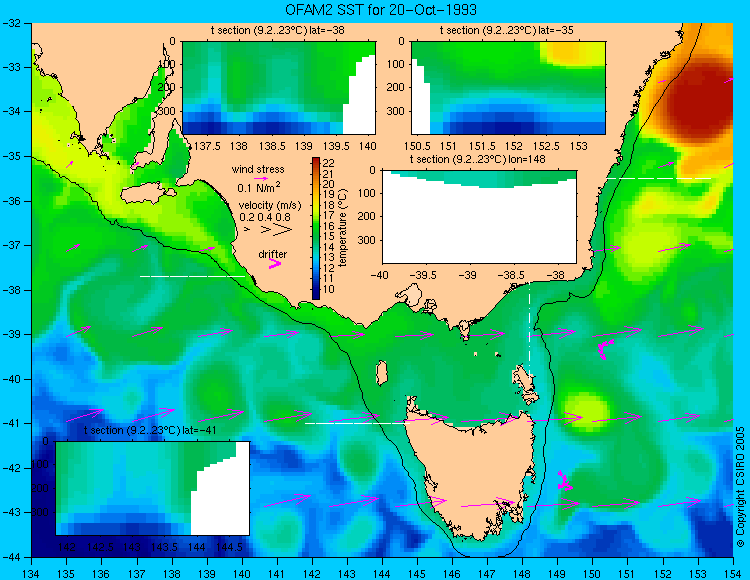750x580 pixels.
Task: Click the "134" longitude axis label
Action: (x=32, y=574)
